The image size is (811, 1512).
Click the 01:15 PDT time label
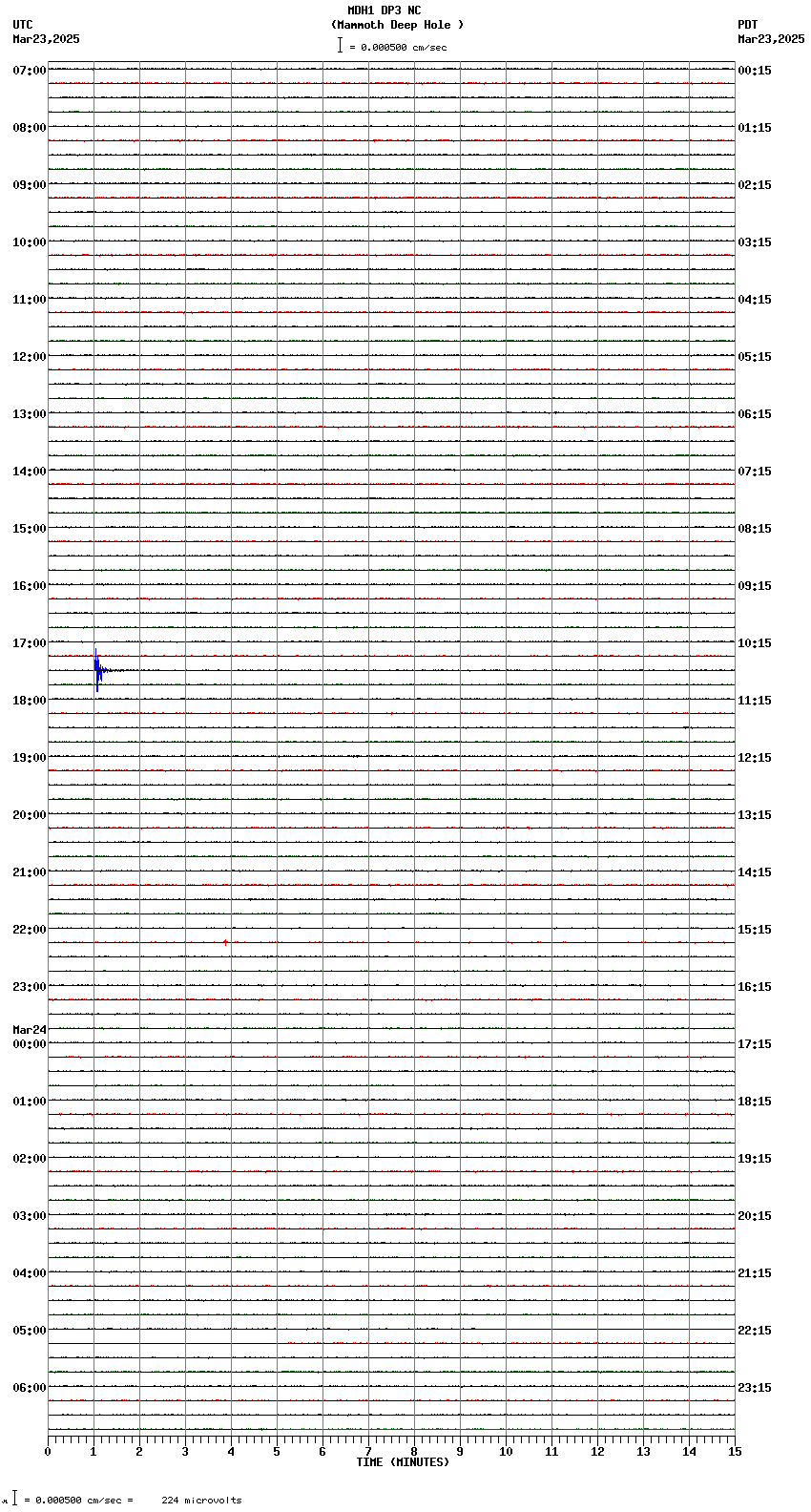[755, 128]
